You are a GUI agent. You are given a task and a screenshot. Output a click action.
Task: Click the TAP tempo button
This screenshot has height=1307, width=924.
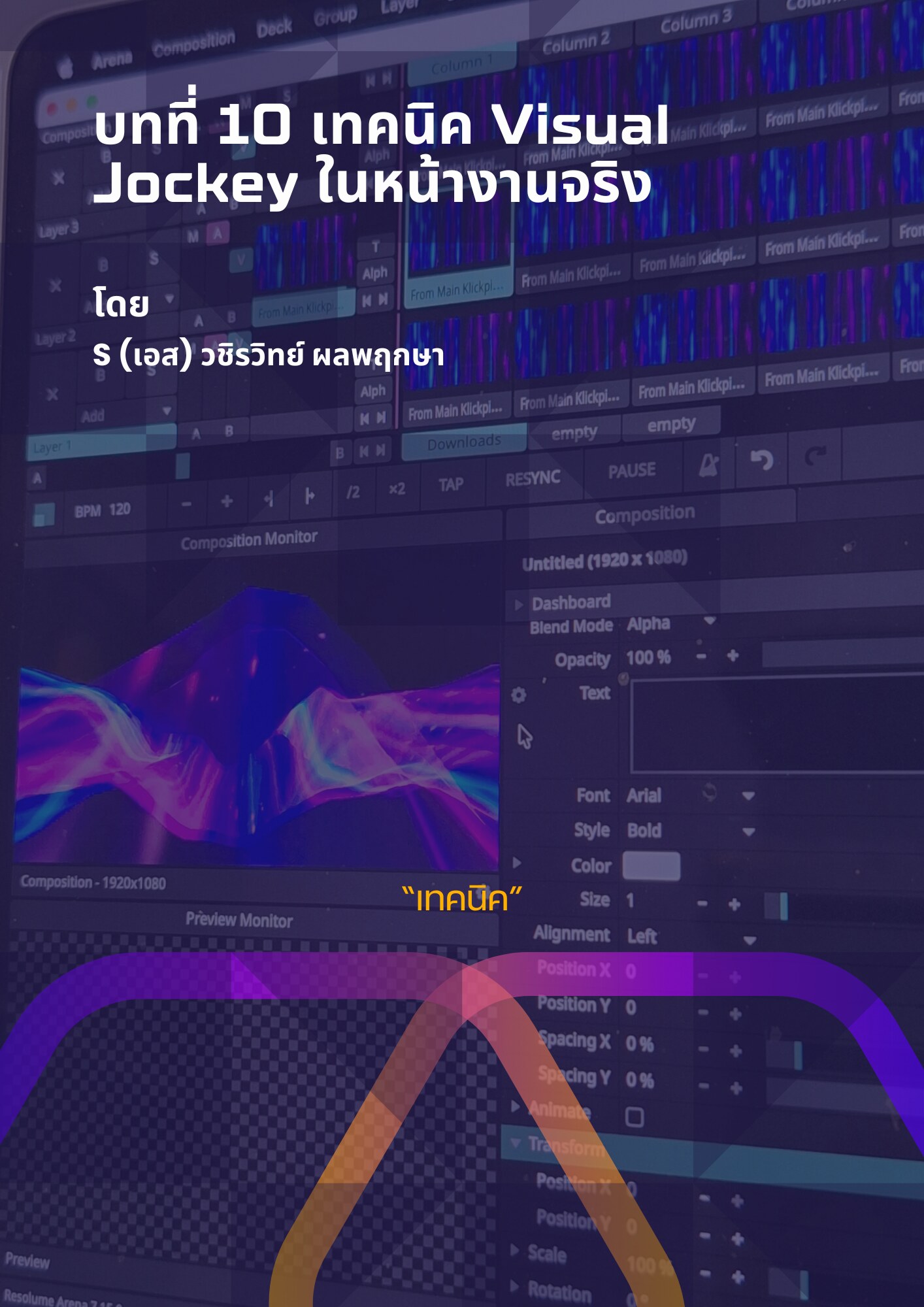point(451,484)
